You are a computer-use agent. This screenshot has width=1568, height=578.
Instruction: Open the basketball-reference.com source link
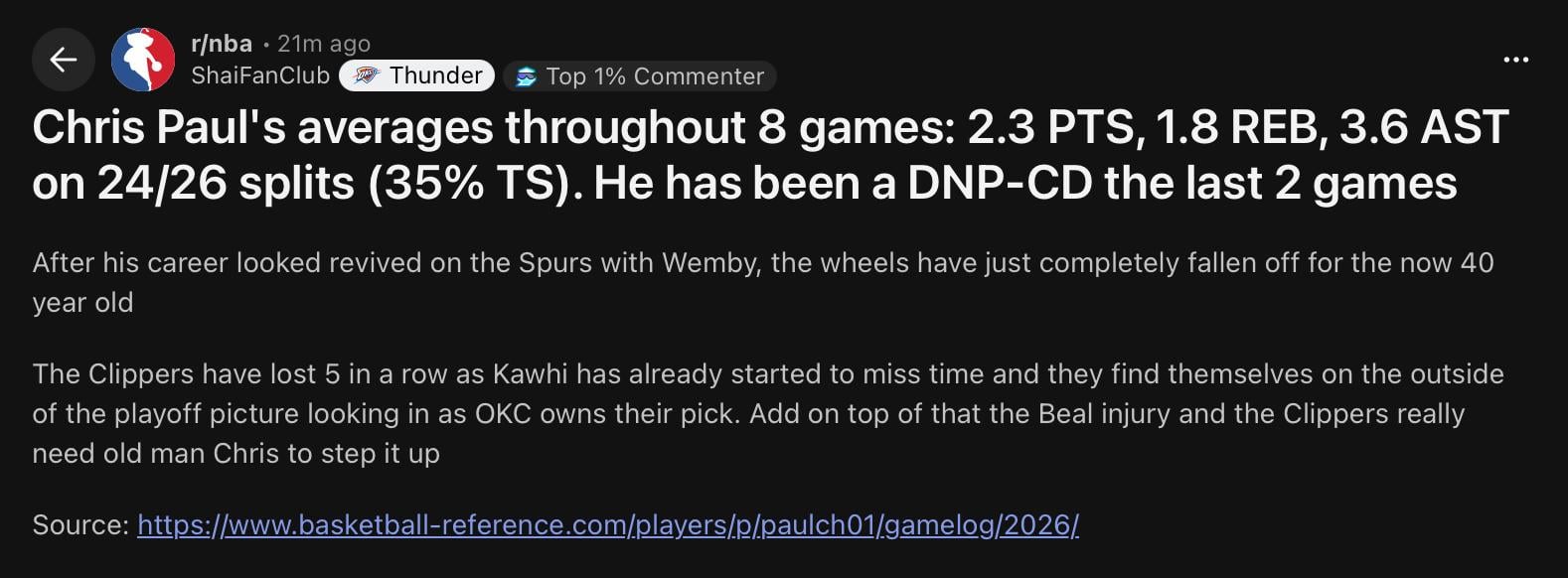607,524
